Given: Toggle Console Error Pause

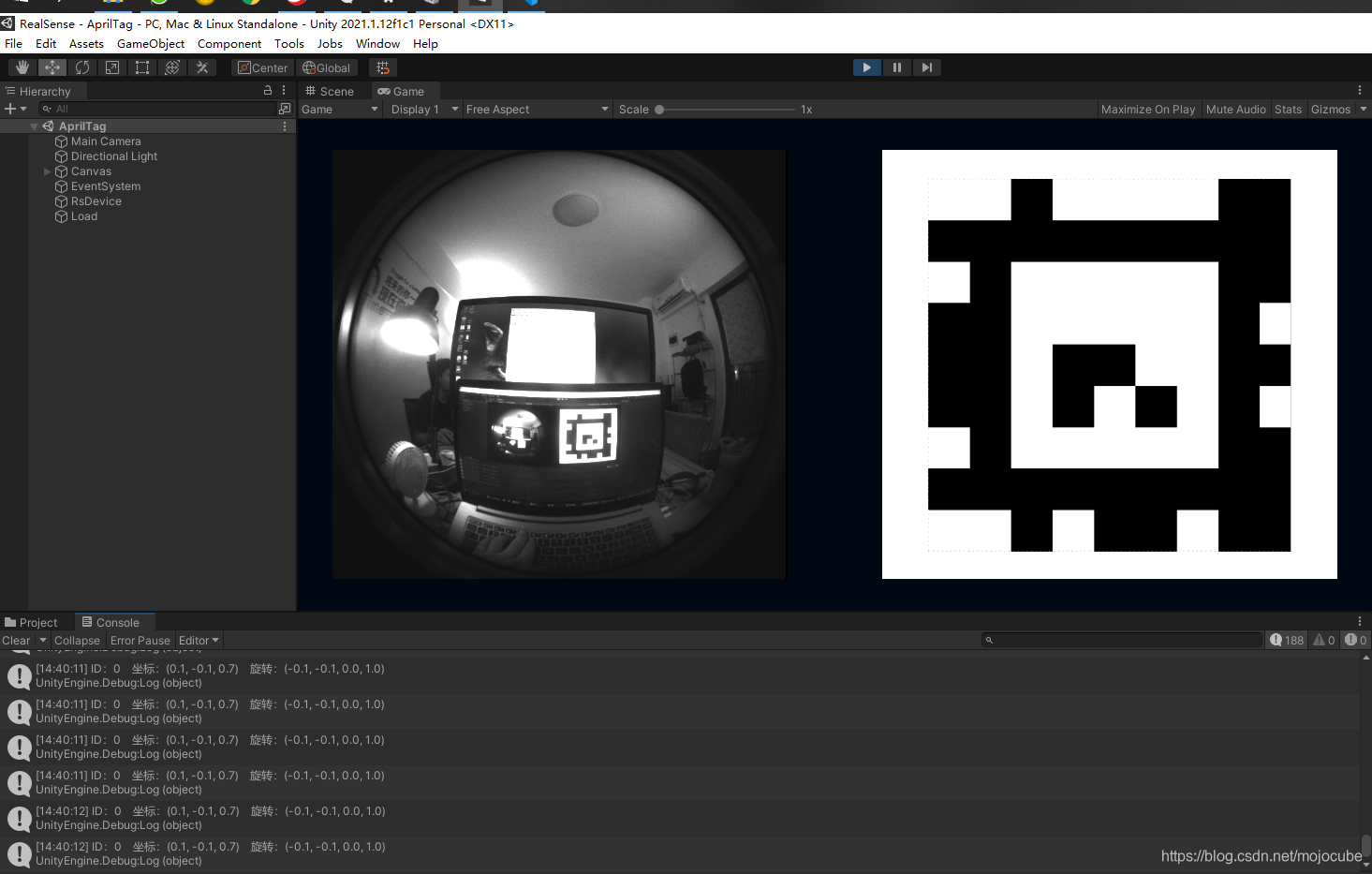Looking at the screenshot, I should (140, 641).
